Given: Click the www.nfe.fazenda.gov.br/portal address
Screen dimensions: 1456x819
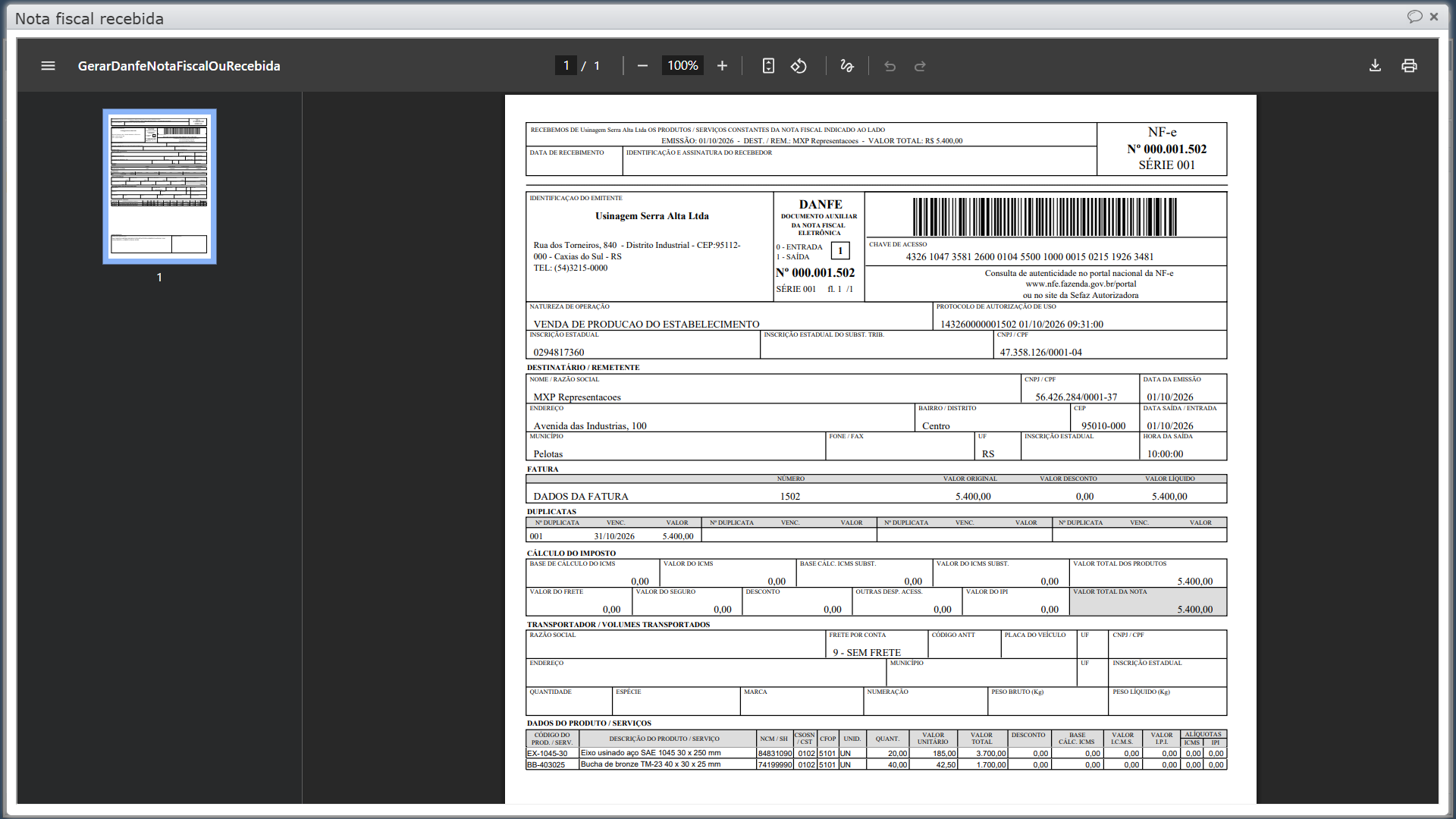Looking at the screenshot, I should click(1081, 284).
